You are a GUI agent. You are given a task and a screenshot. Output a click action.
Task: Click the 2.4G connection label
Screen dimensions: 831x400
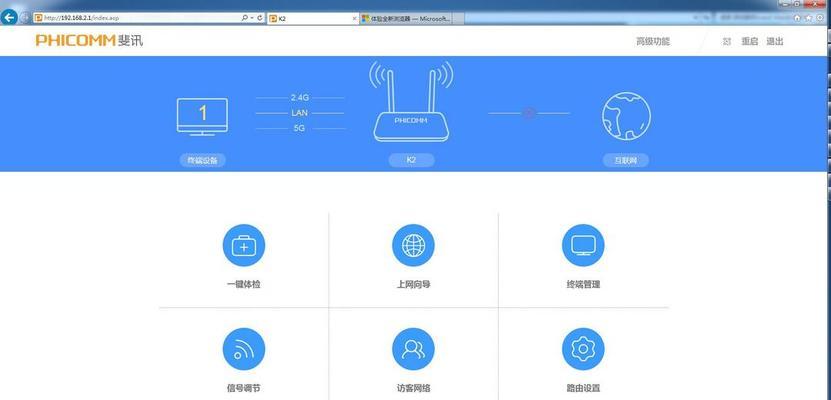point(299,97)
